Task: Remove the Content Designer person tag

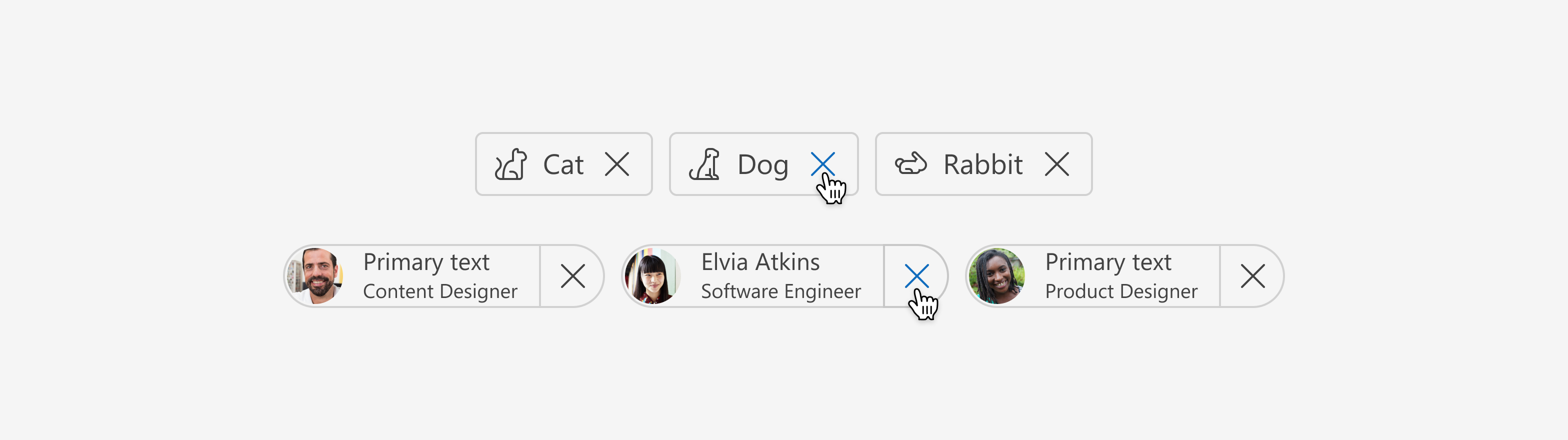Action: tap(573, 276)
